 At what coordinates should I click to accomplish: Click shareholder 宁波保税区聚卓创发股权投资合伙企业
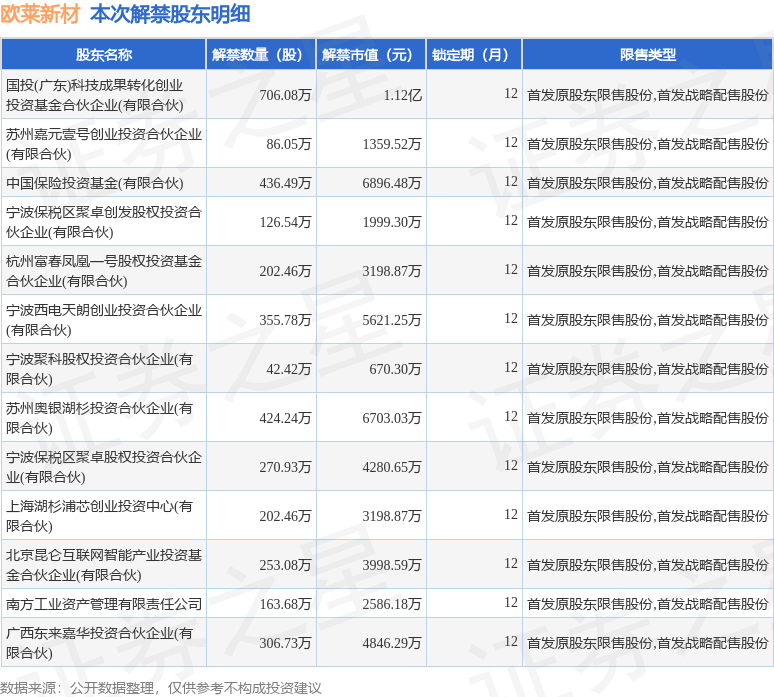(x=104, y=222)
